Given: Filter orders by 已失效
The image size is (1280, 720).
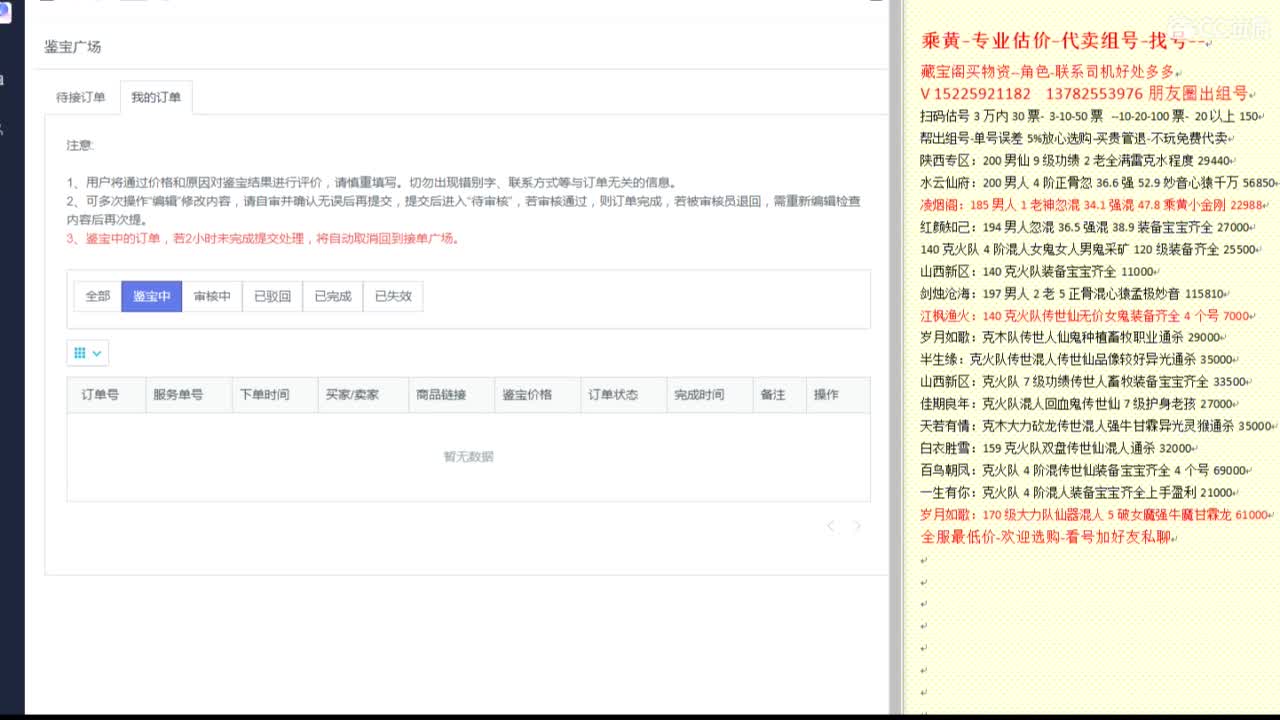Looking at the screenshot, I should 393,296.
